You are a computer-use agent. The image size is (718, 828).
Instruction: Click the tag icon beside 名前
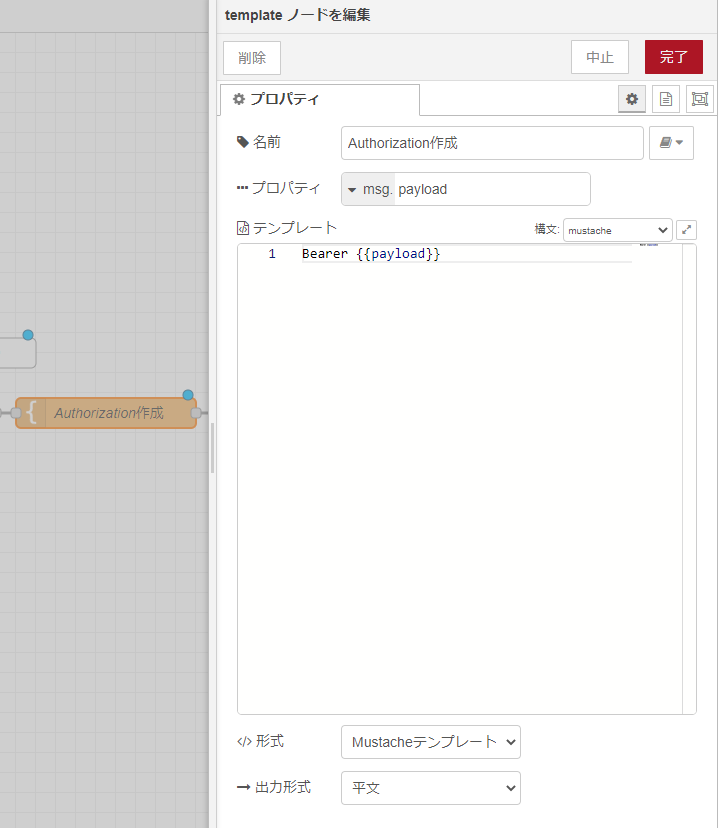242,142
